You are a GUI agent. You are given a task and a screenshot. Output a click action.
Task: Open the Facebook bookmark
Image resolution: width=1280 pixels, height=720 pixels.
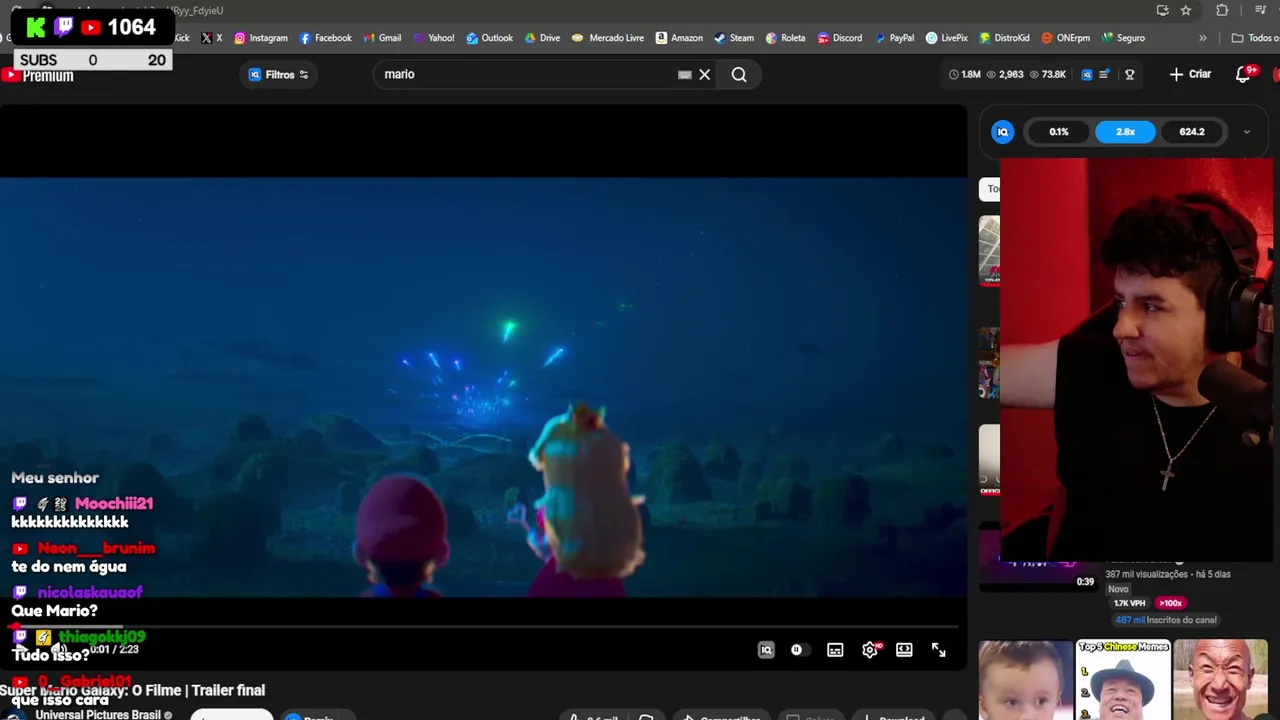pyautogui.click(x=326, y=38)
